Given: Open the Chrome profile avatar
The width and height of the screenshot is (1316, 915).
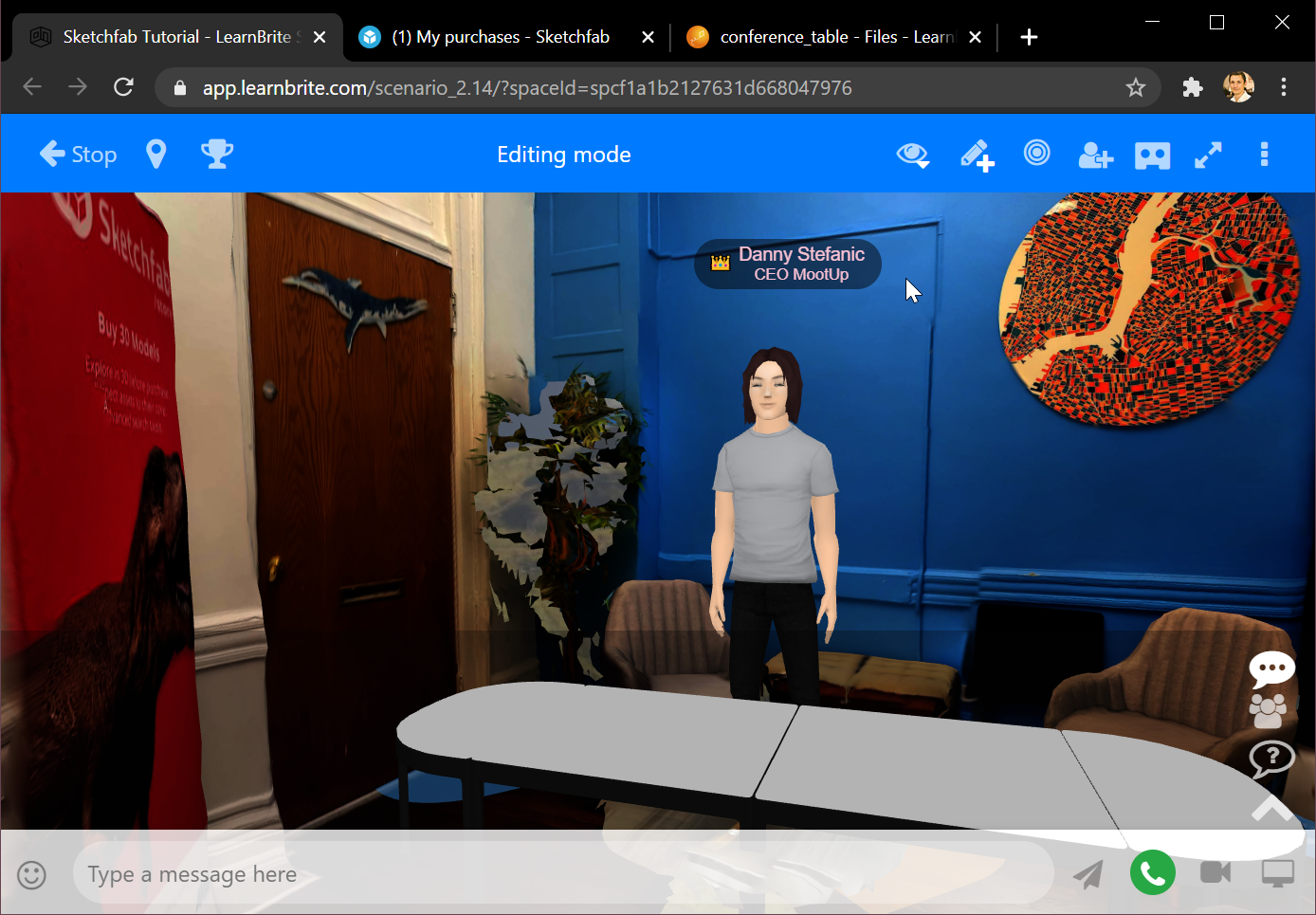Looking at the screenshot, I should [x=1238, y=87].
